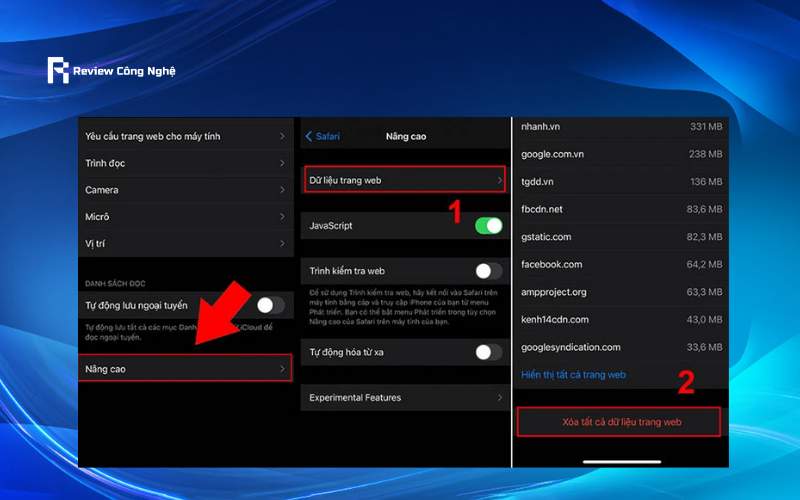Select the fbcdn.net website entry
This screenshot has height=500, width=800.
point(621,209)
